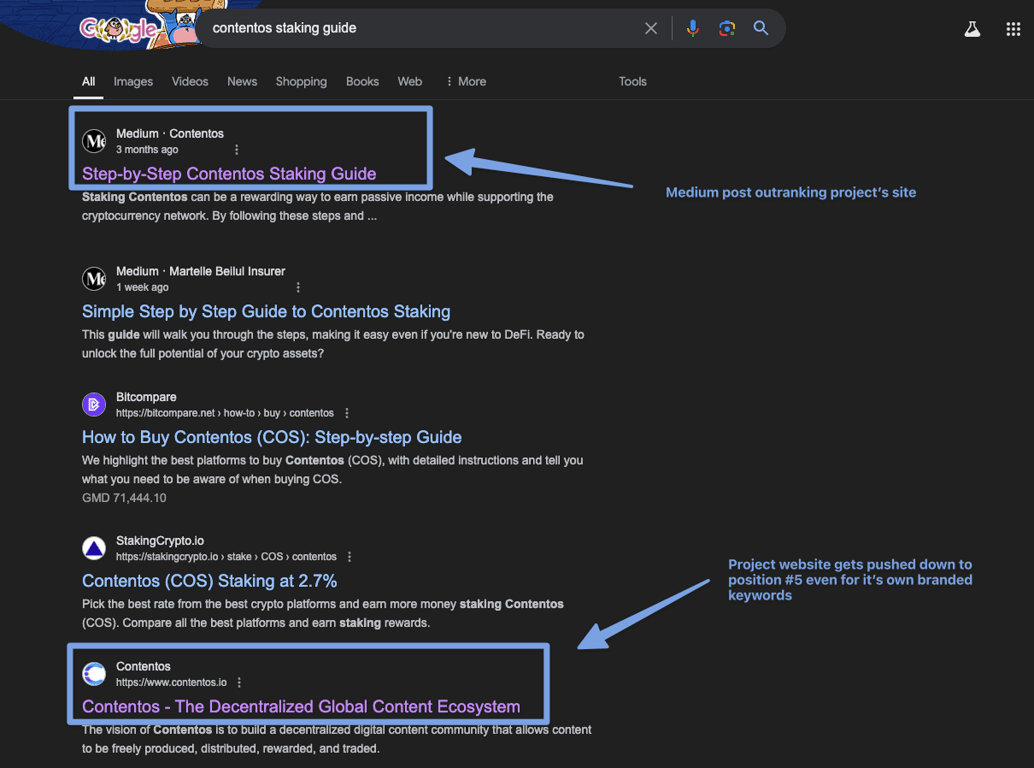Click the Medium favicon for Contentos result
The image size is (1034, 768).
click(94, 141)
